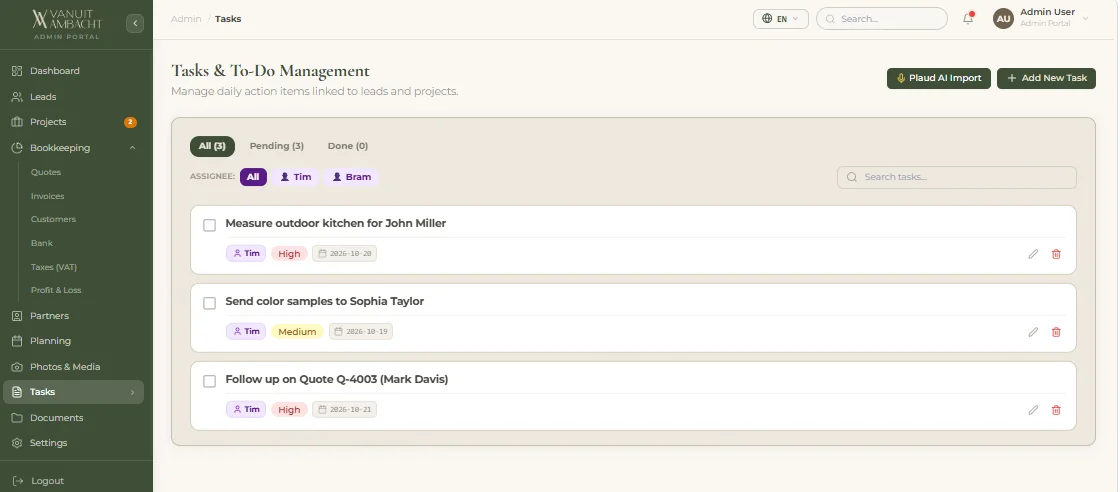Click the Plaud AI Import button

[x=939, y=79]
